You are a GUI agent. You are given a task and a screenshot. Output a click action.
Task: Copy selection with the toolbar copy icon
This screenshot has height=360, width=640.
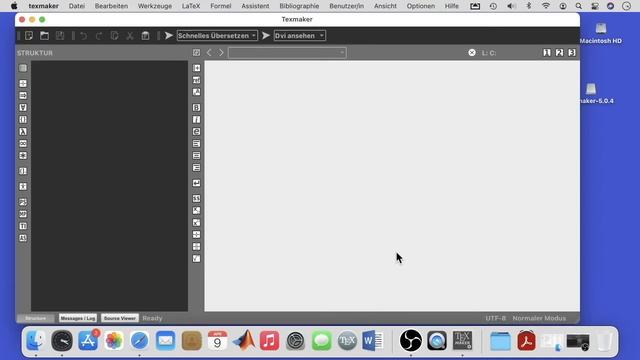[114, 36]
